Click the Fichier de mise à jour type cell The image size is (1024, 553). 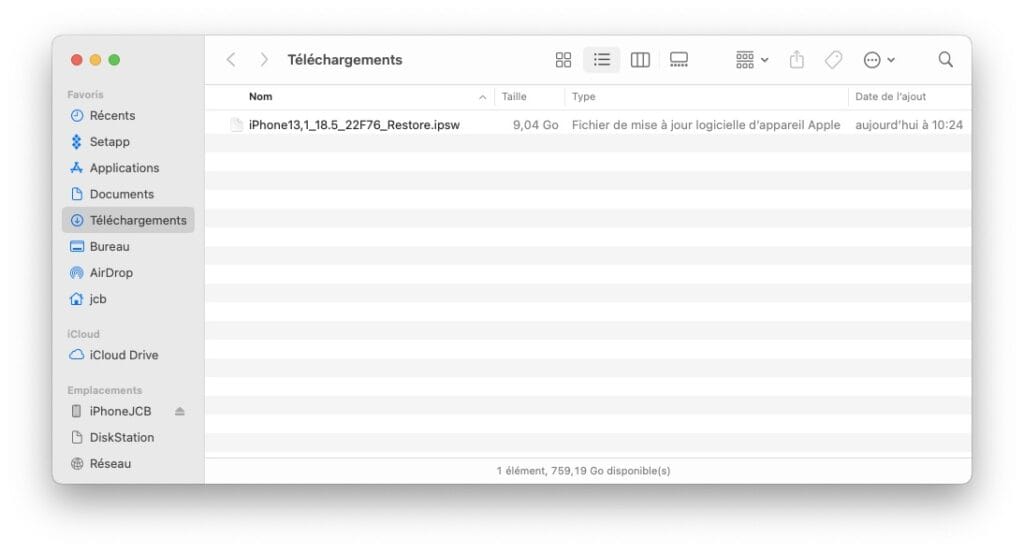(x=706, y=125)
